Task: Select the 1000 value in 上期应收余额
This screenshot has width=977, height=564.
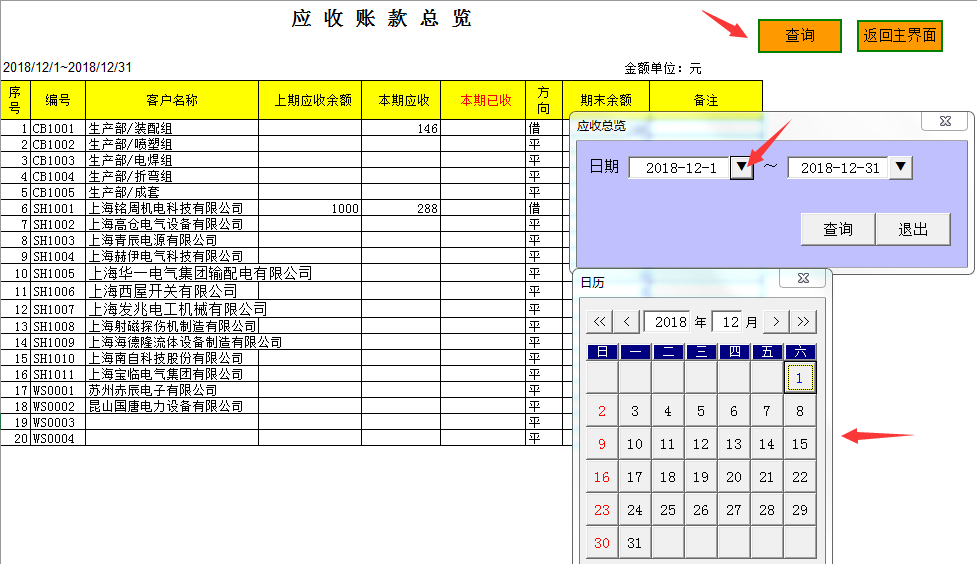Action: [x=310, y=208]
